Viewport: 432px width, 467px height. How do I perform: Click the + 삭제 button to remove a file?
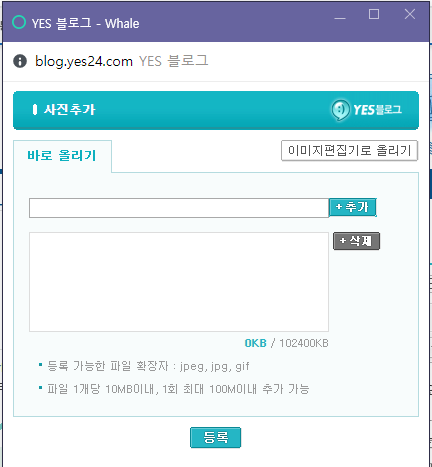click(x=356, y=241)
